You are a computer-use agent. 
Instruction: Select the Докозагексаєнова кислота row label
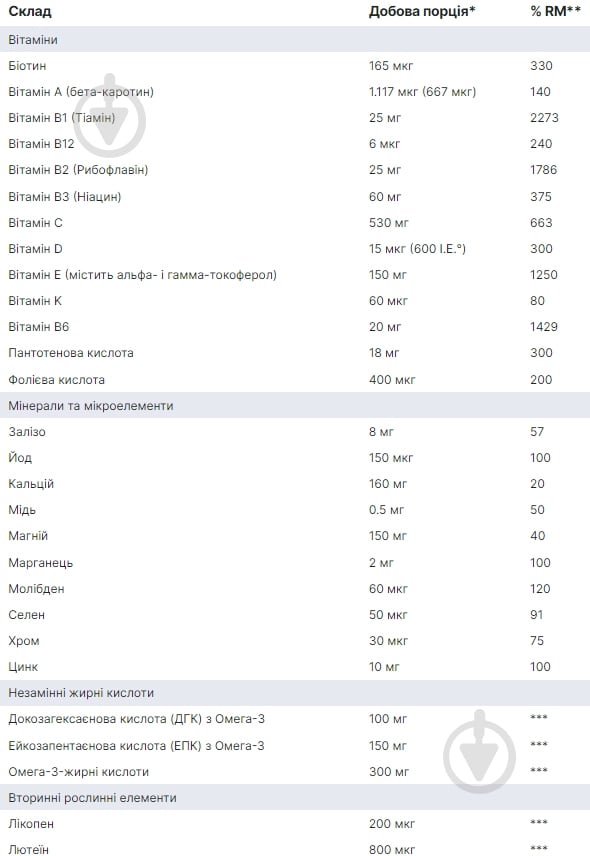(136, 719)
